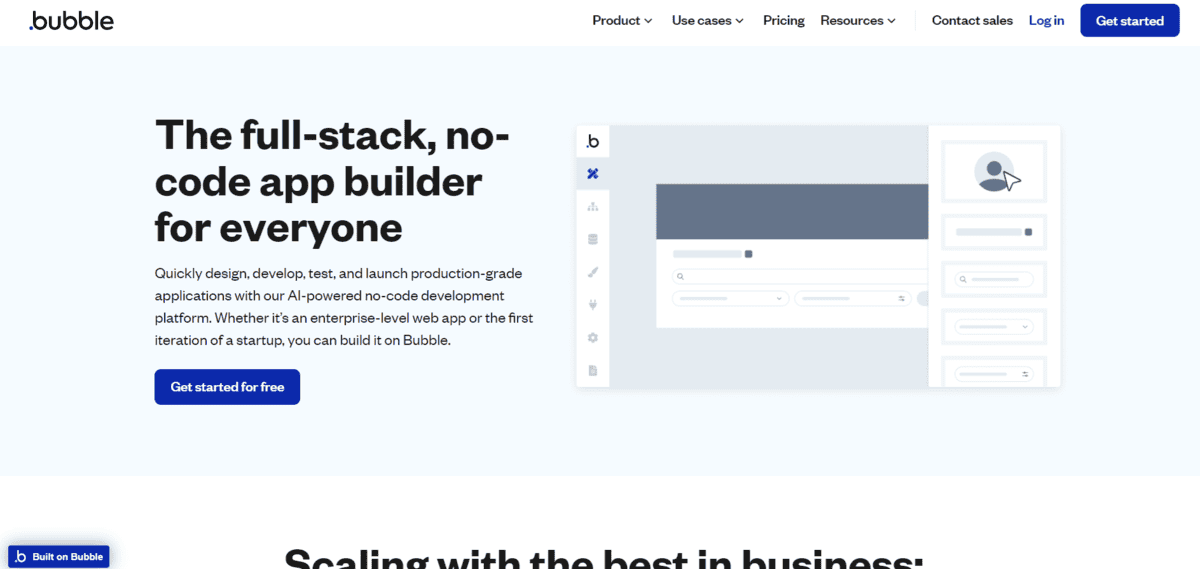1200x569 pixels.
Task: Click the Bubble logo in the header
Action: 71,20
